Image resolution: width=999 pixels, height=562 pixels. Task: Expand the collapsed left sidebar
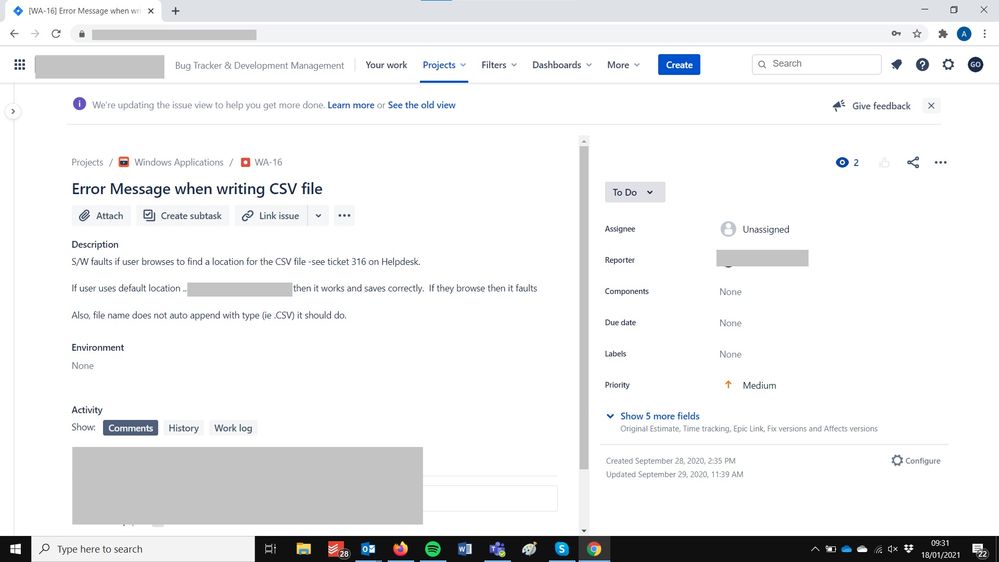coord(13,112)
